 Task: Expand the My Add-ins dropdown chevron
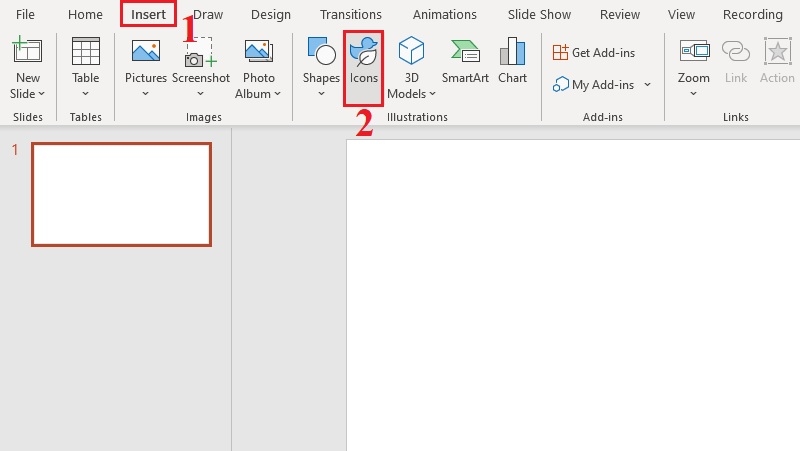tap(647, 85)
